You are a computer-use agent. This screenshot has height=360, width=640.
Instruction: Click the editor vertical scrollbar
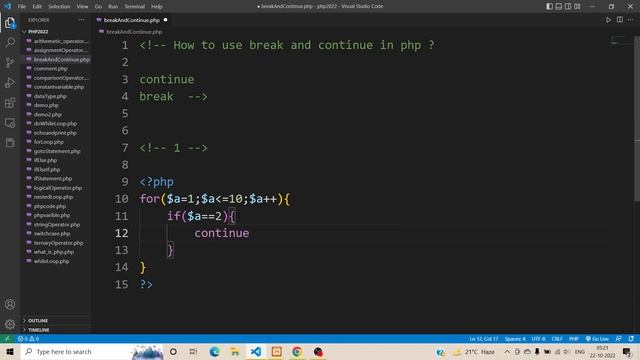637,118
